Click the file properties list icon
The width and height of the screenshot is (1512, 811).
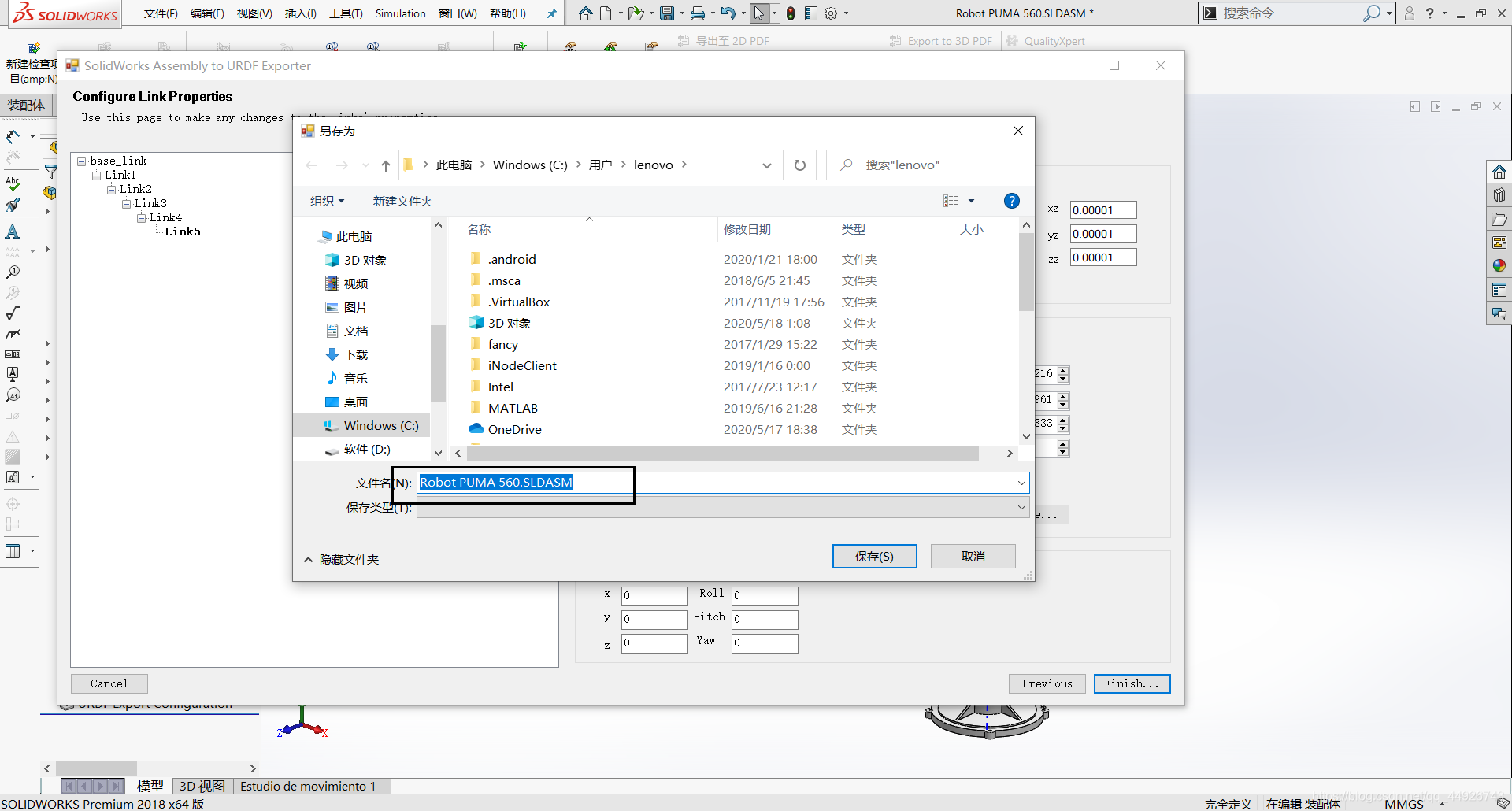pyautogui.click(x=811, y=13)
